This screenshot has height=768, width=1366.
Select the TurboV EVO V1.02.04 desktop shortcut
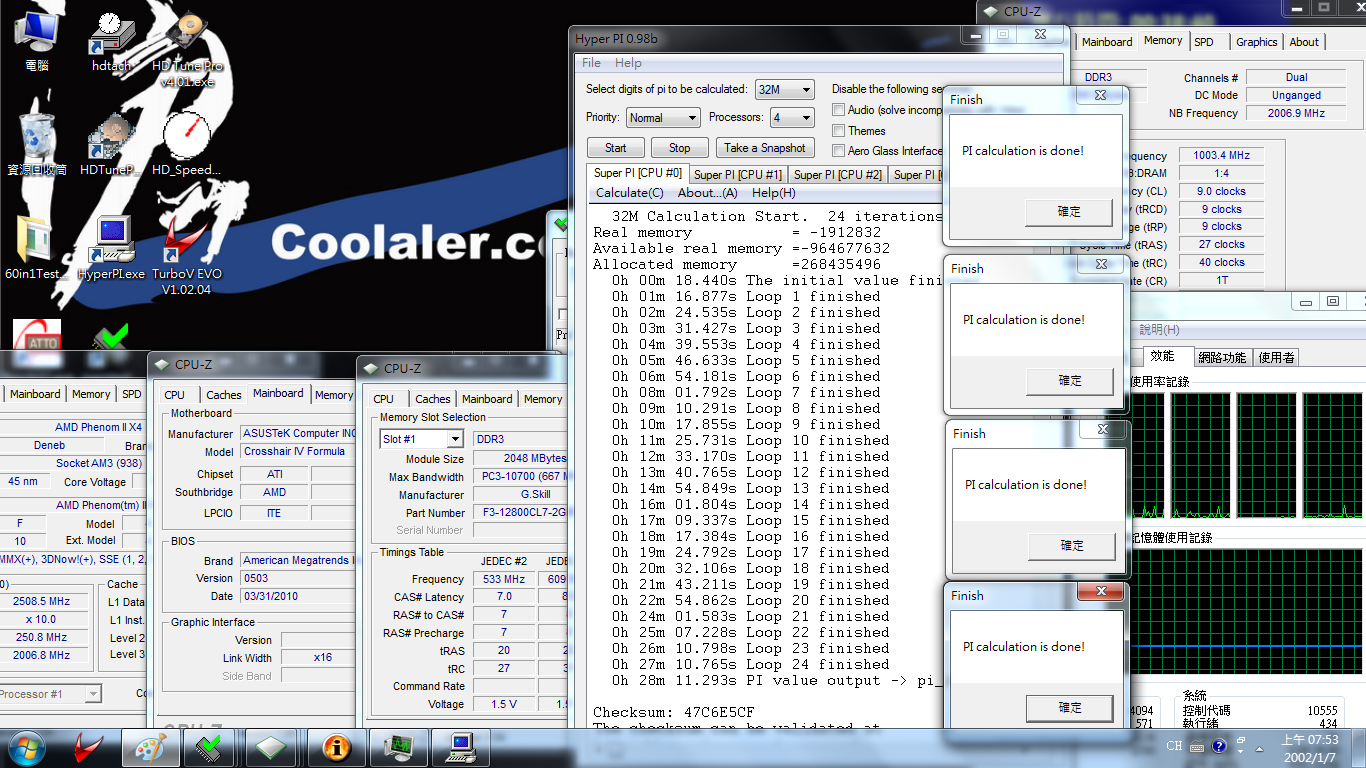click(187, 256)
